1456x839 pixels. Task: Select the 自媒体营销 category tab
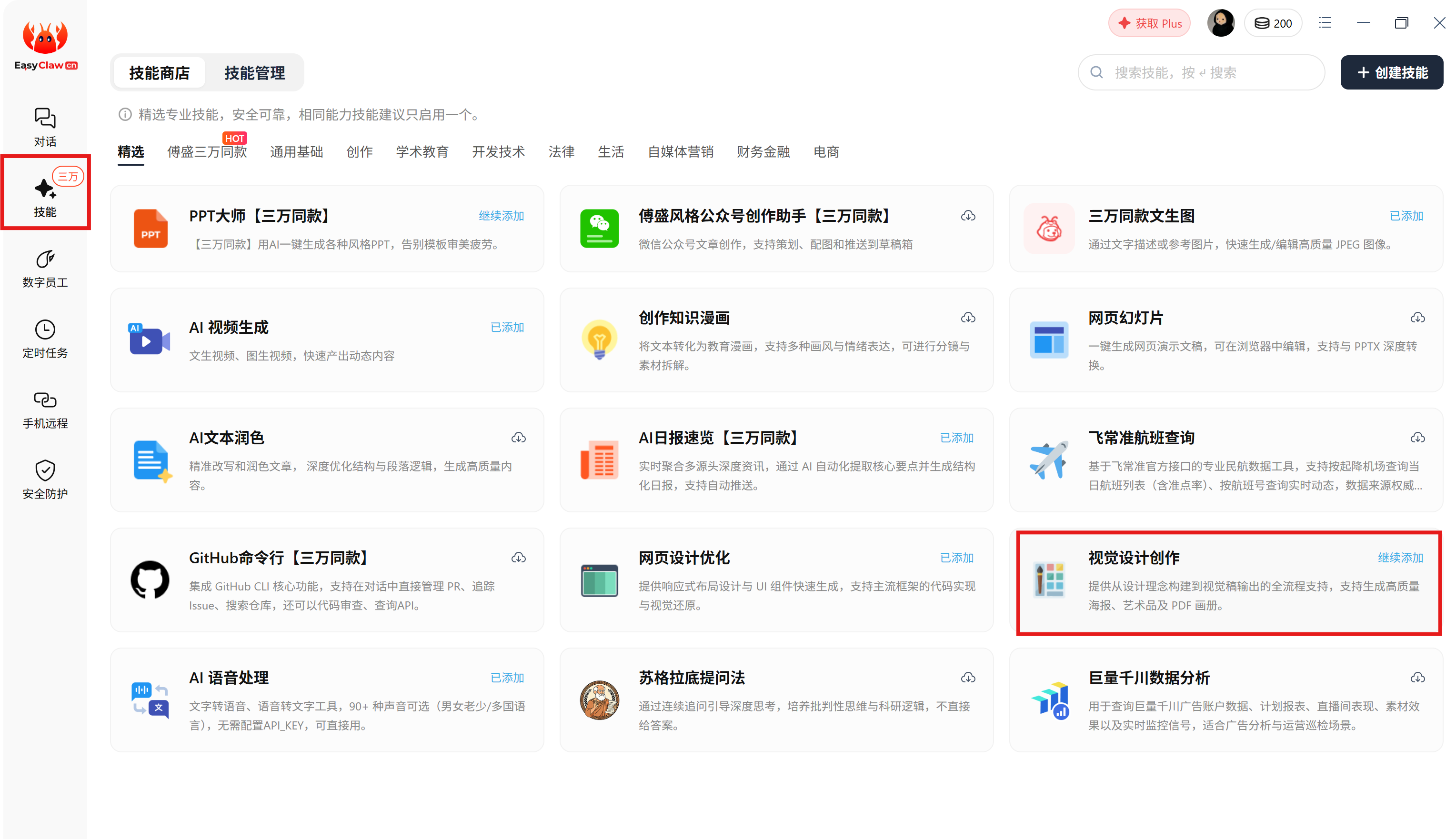(x=680, y=151)
